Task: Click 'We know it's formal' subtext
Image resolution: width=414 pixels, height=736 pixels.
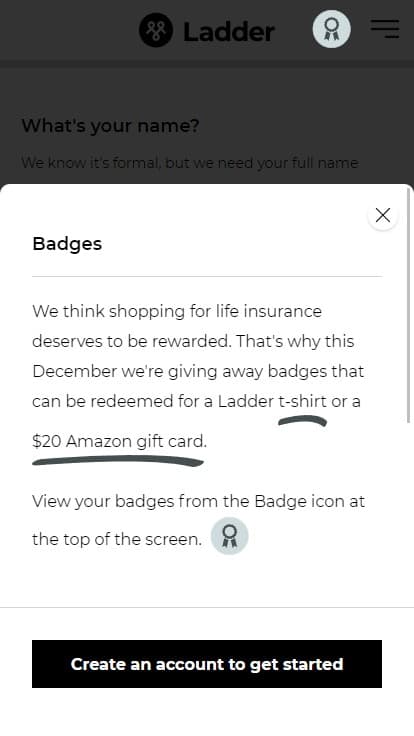Action: (x=190, y=163)
